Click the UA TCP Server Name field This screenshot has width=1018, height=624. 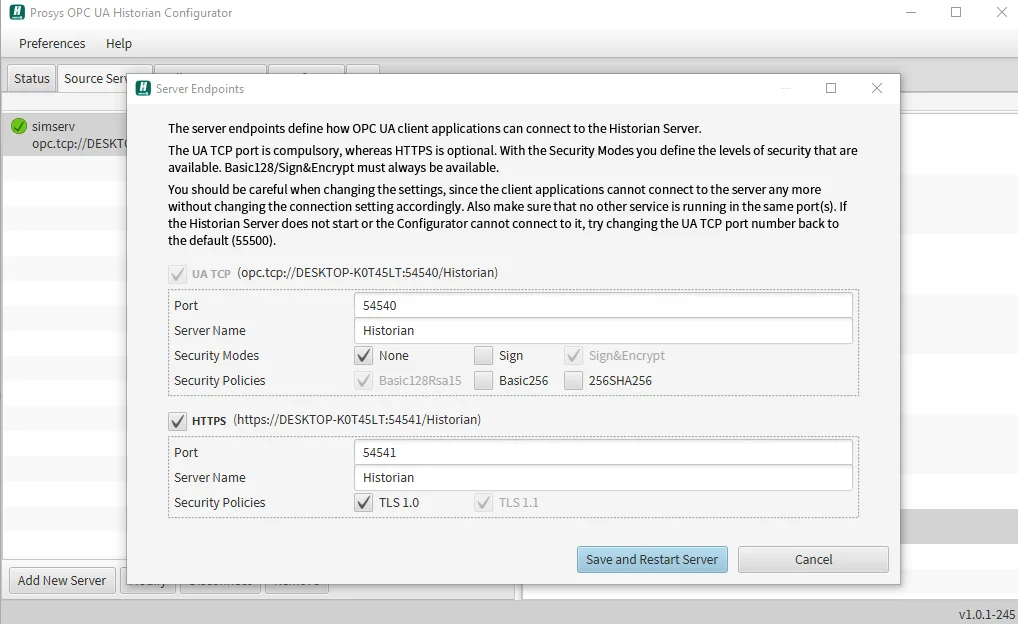tap(603, 331)
